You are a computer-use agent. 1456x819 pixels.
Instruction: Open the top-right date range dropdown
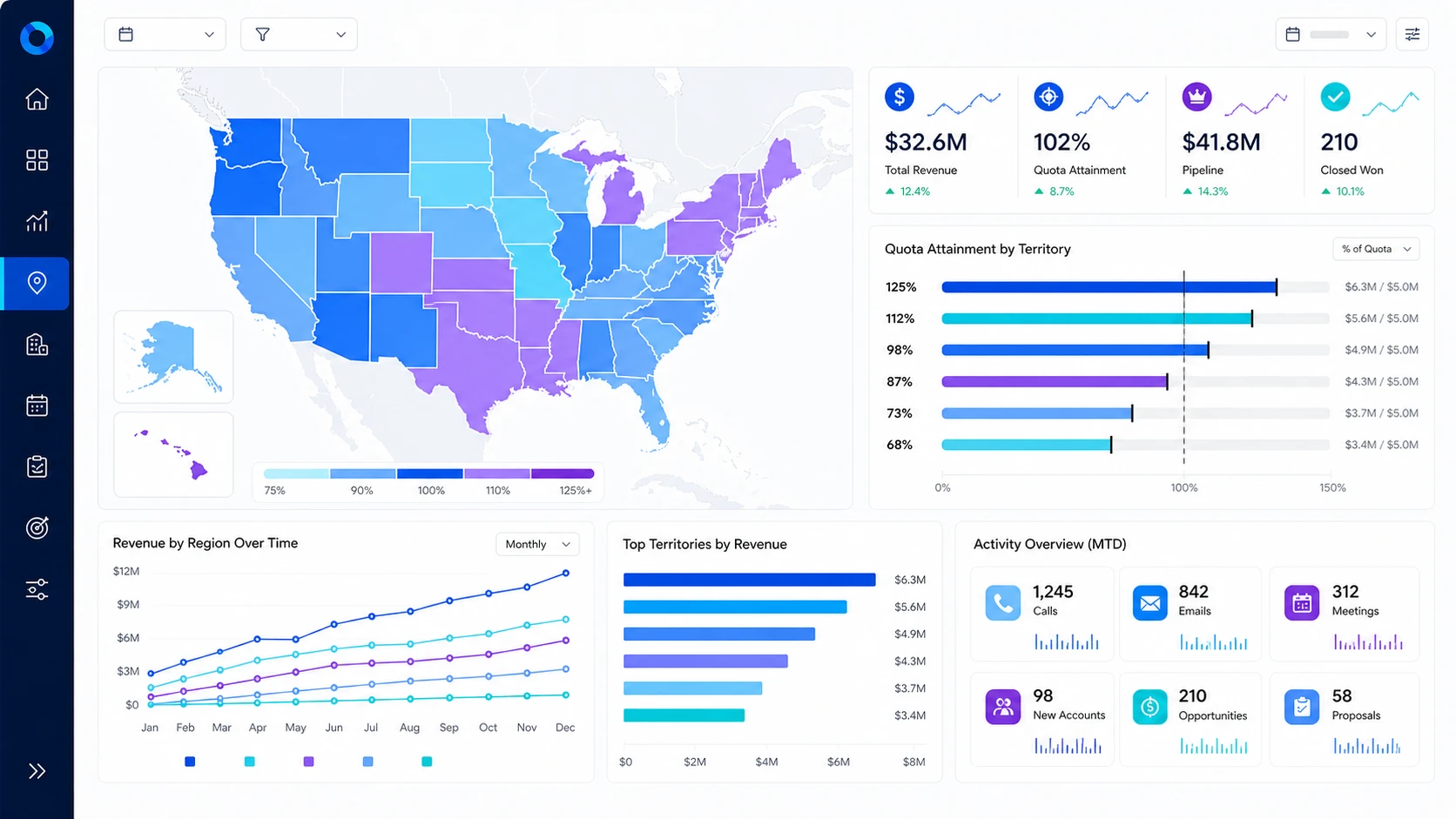[1331, 34]
